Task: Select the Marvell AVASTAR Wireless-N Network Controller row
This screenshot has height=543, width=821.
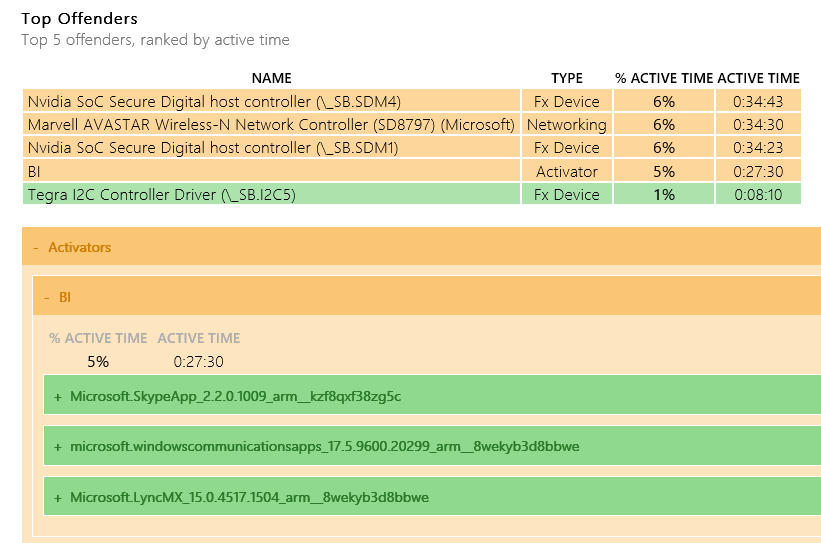Action: (x=412, y=124)
